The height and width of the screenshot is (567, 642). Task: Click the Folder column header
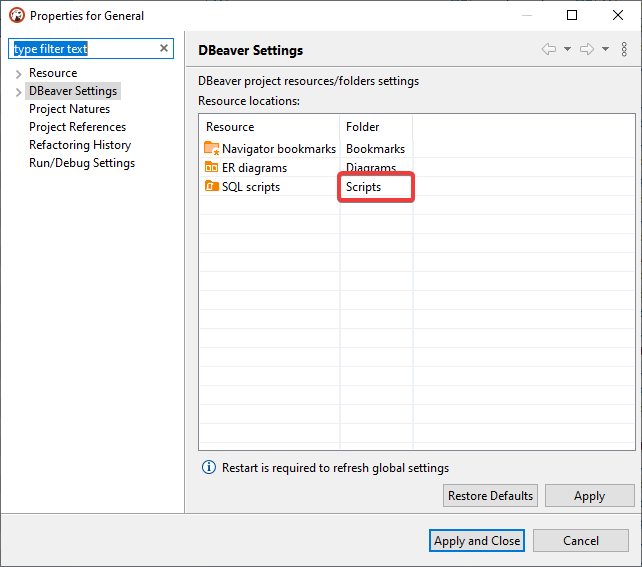click(376, 127)
